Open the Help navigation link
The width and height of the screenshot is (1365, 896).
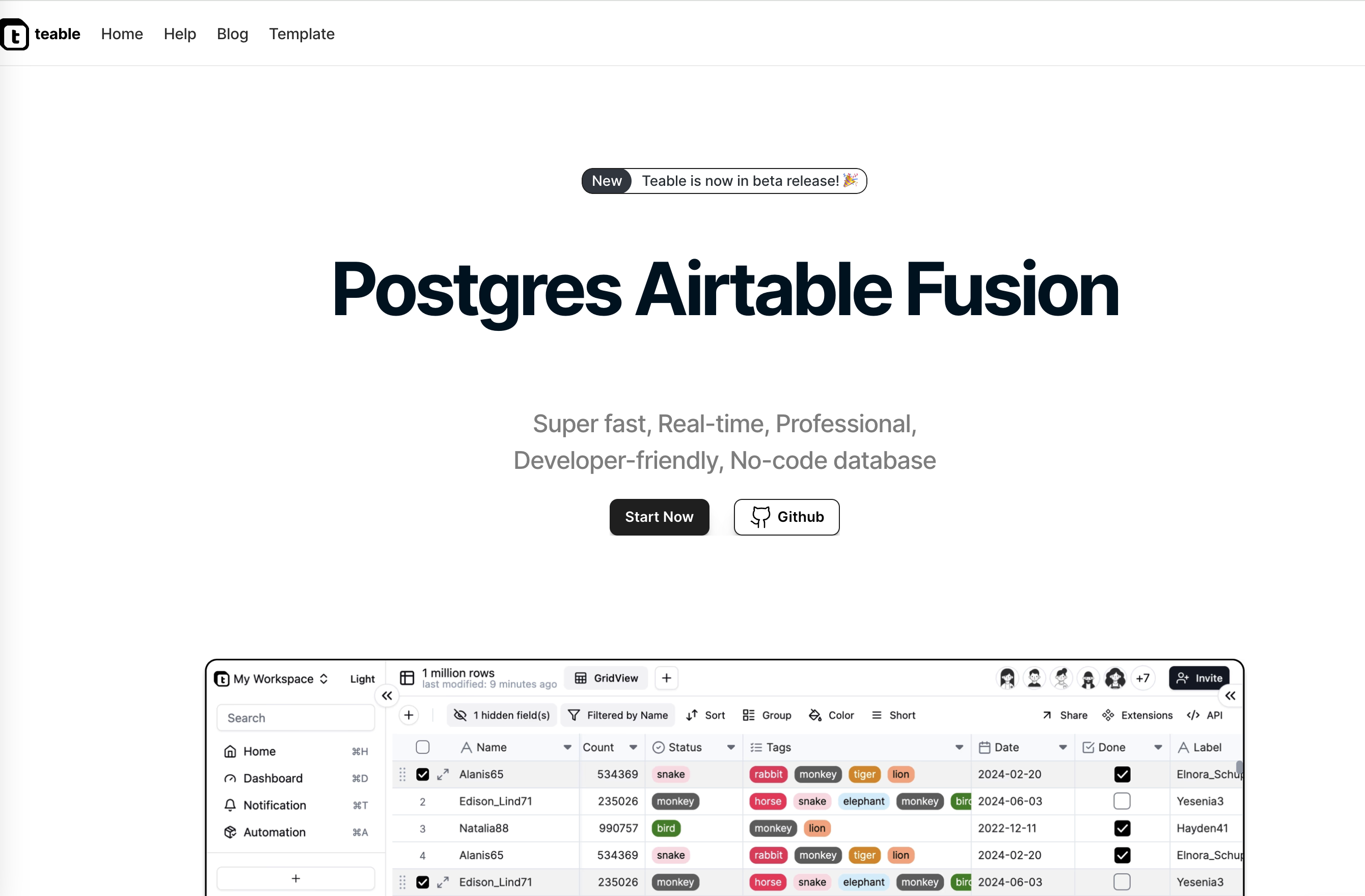(x=179, y=34)
